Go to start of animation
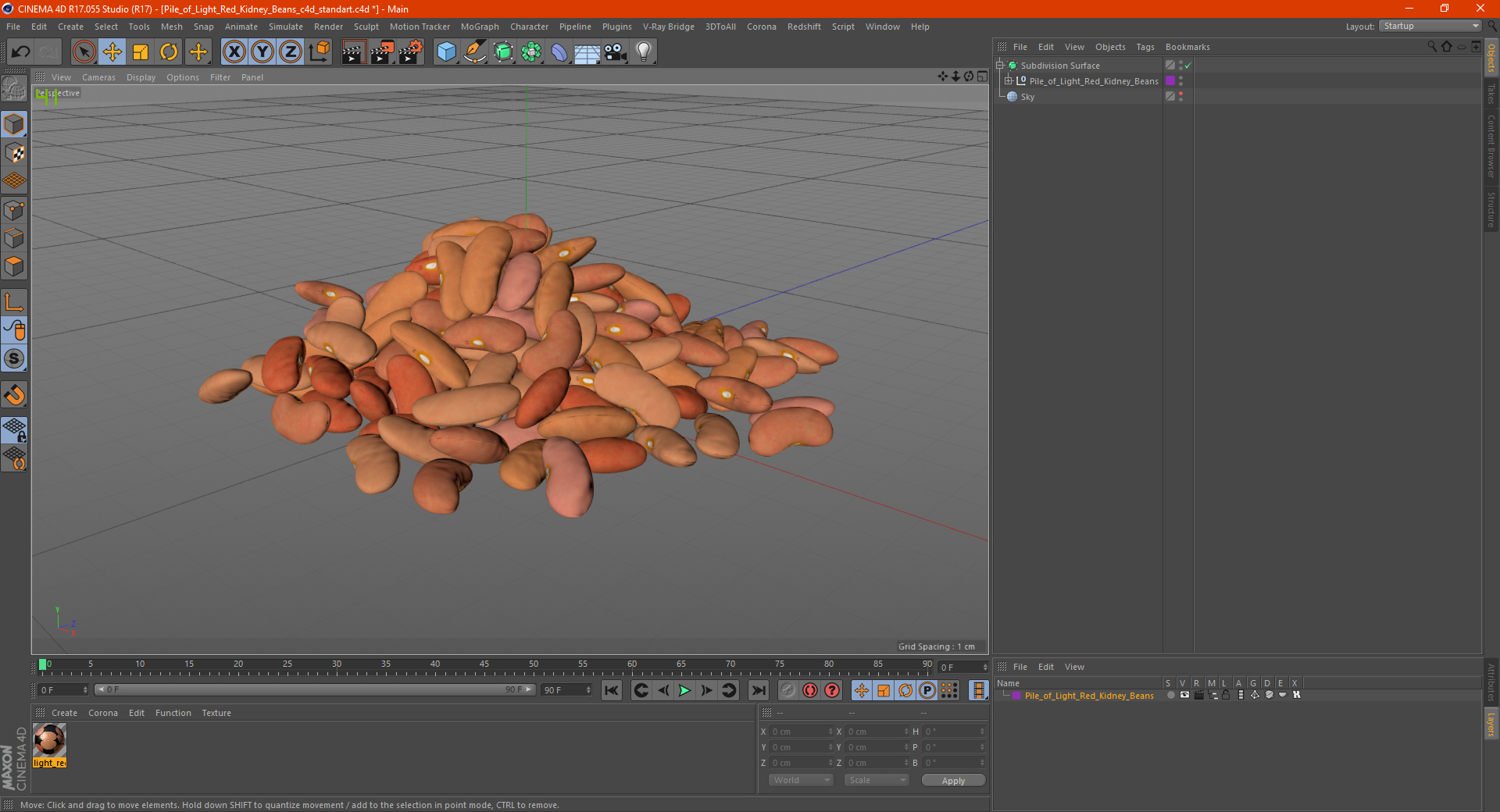Image resolution: width=1500 pixels, height=812 pixels. [612, 690]
